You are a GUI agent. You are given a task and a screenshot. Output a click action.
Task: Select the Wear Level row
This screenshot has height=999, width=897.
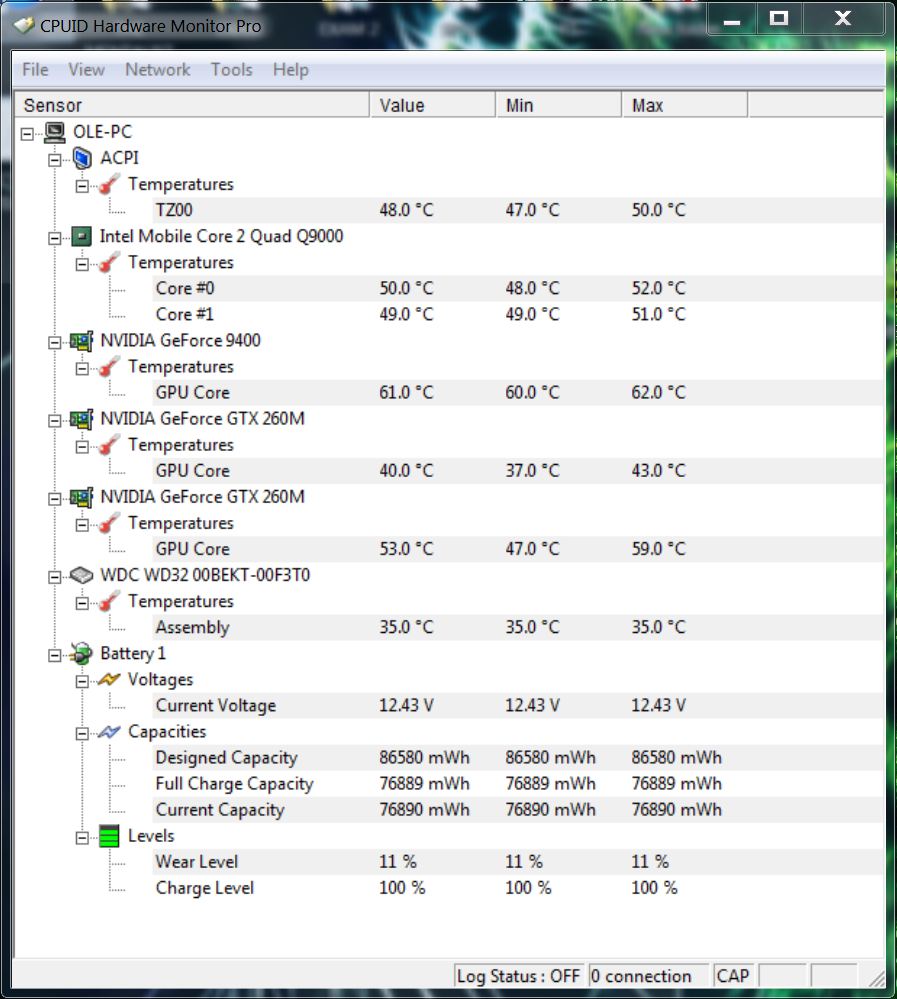tap(517, 862)
